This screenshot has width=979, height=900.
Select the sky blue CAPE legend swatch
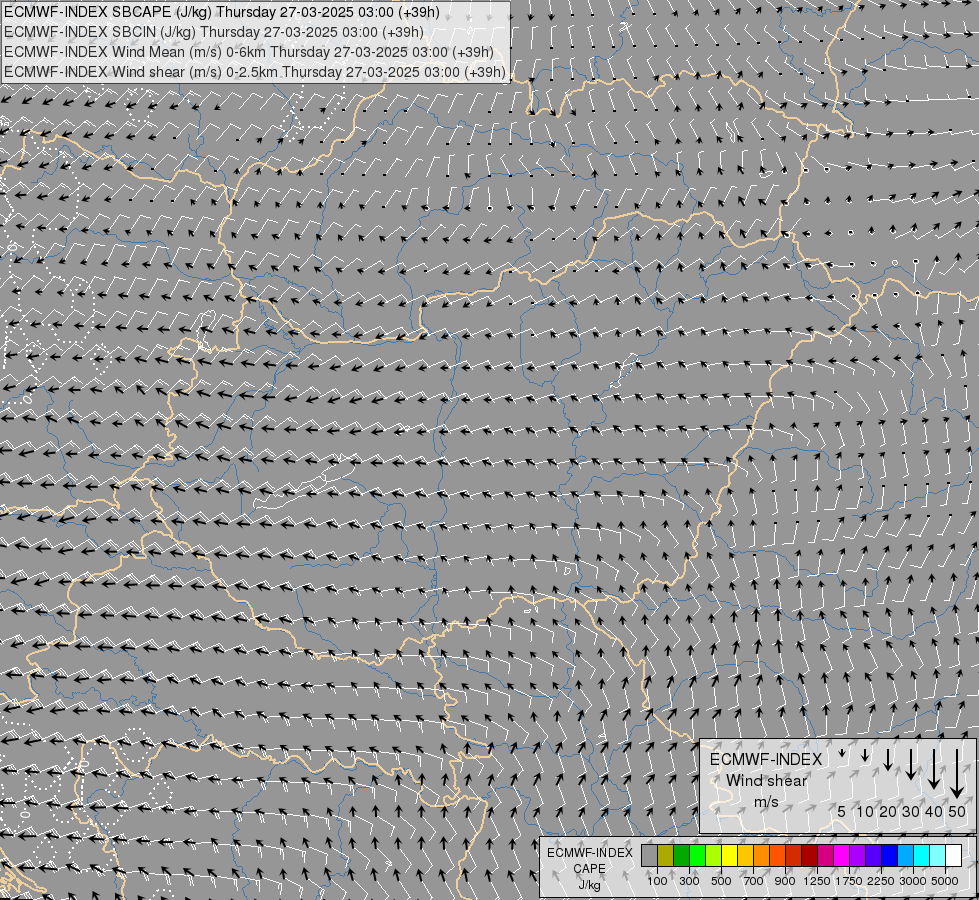click(x=906, y=855)
